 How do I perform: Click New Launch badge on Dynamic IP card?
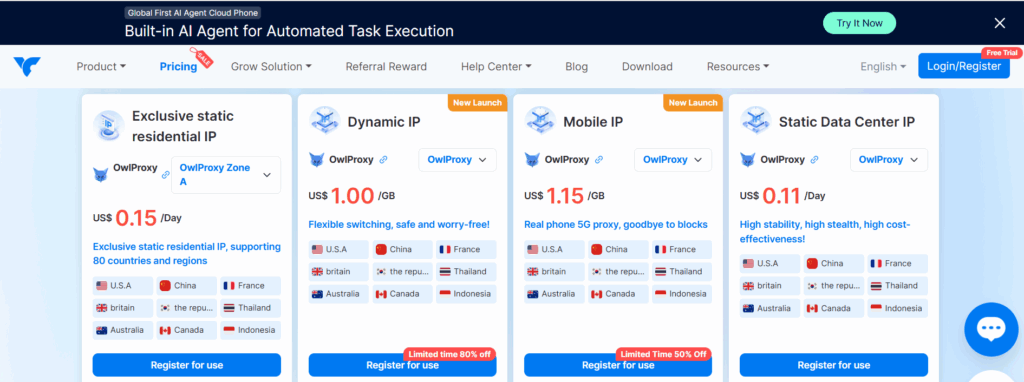coord(477,103)
